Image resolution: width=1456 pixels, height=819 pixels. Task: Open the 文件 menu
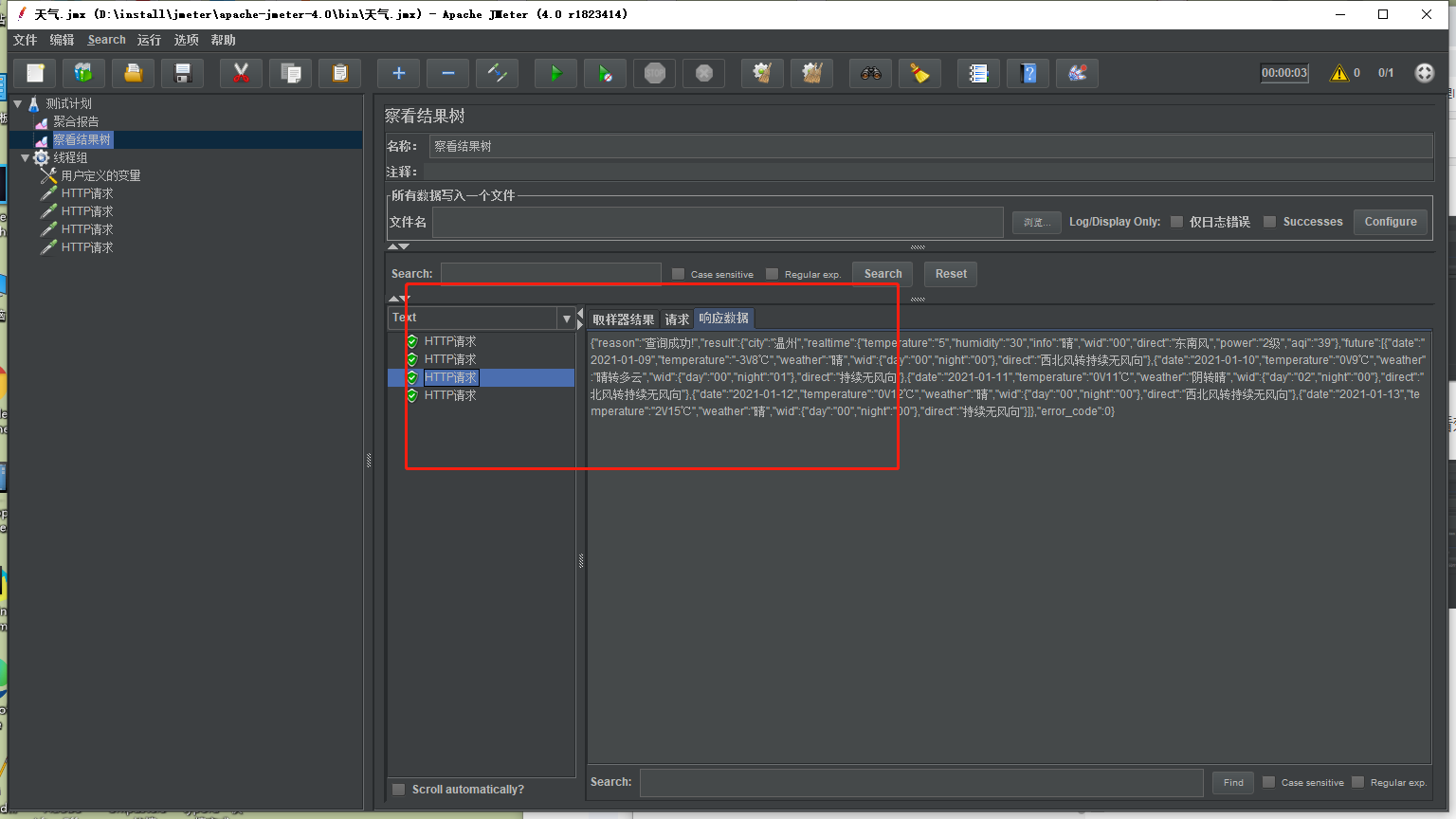click(x=25, y=40)
